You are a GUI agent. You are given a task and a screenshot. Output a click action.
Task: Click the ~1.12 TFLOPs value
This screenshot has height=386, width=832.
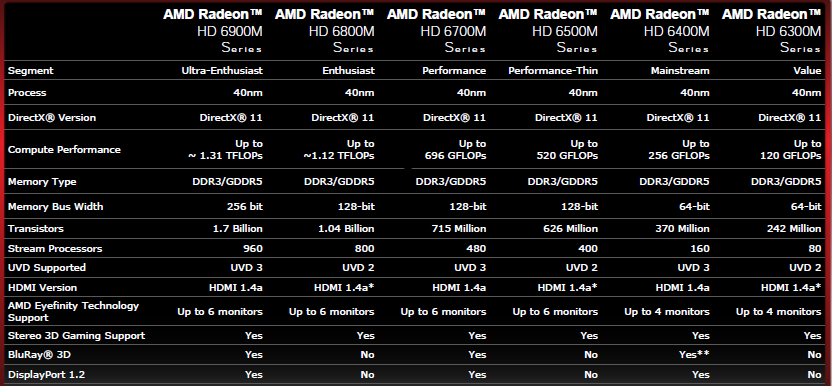339,156
